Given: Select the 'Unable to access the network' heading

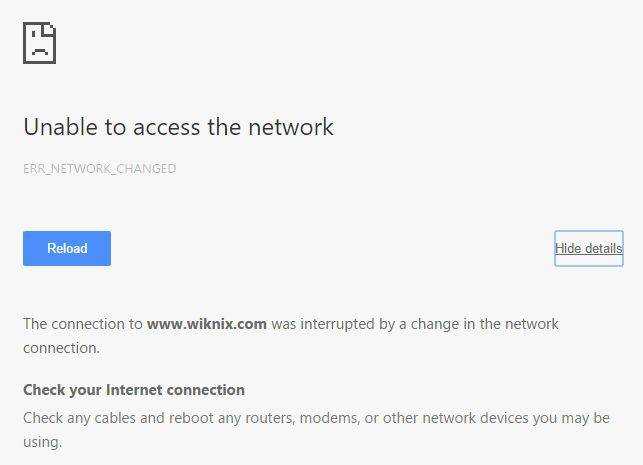Looking at the screenshot, I should point(178,126).
